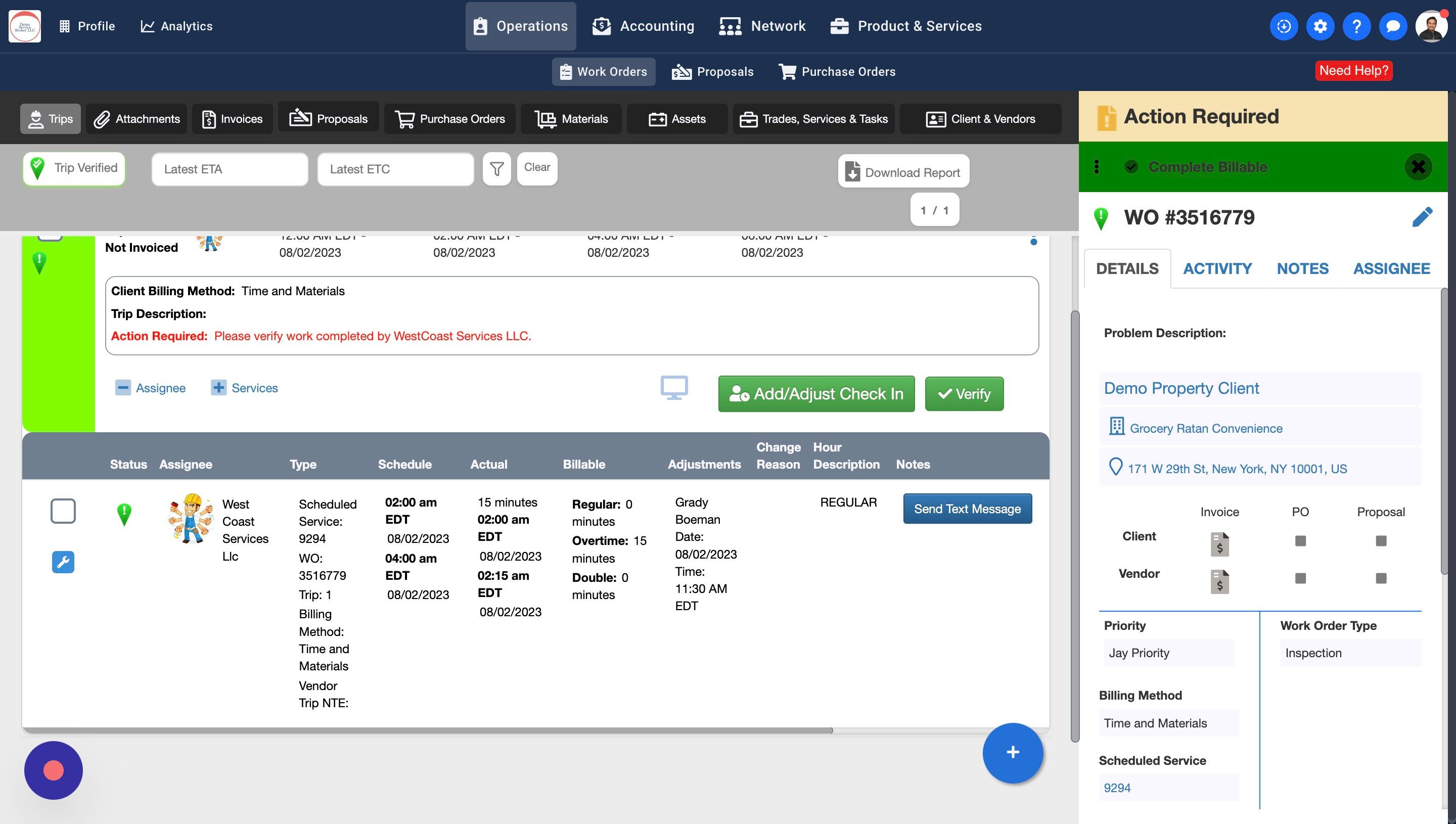Click the Client invoice dollar icon
The image size is (1456, 824).
(x=1219, y=544)
